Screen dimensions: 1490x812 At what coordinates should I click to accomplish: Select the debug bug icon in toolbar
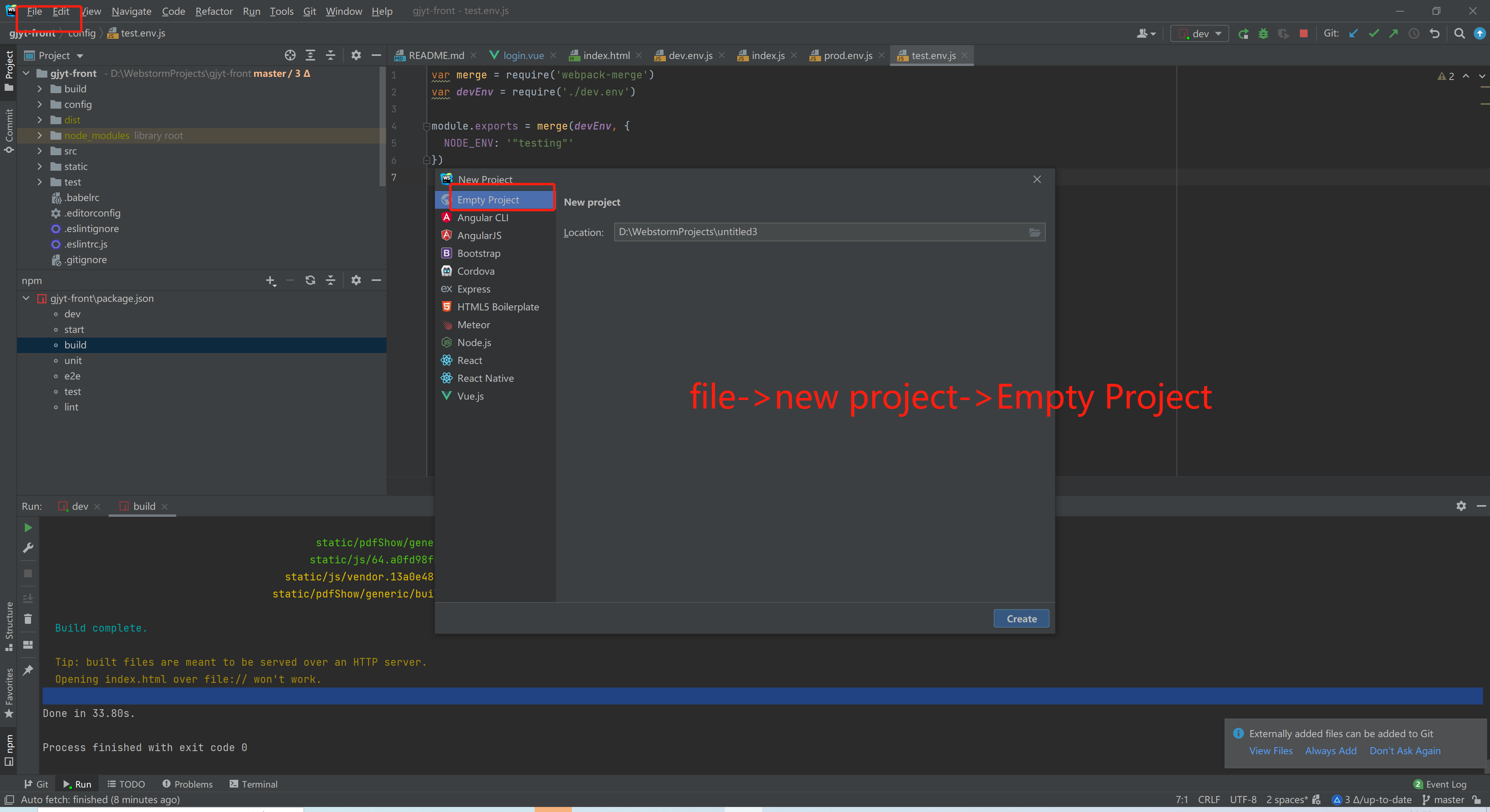click(x=1263, y=33)
